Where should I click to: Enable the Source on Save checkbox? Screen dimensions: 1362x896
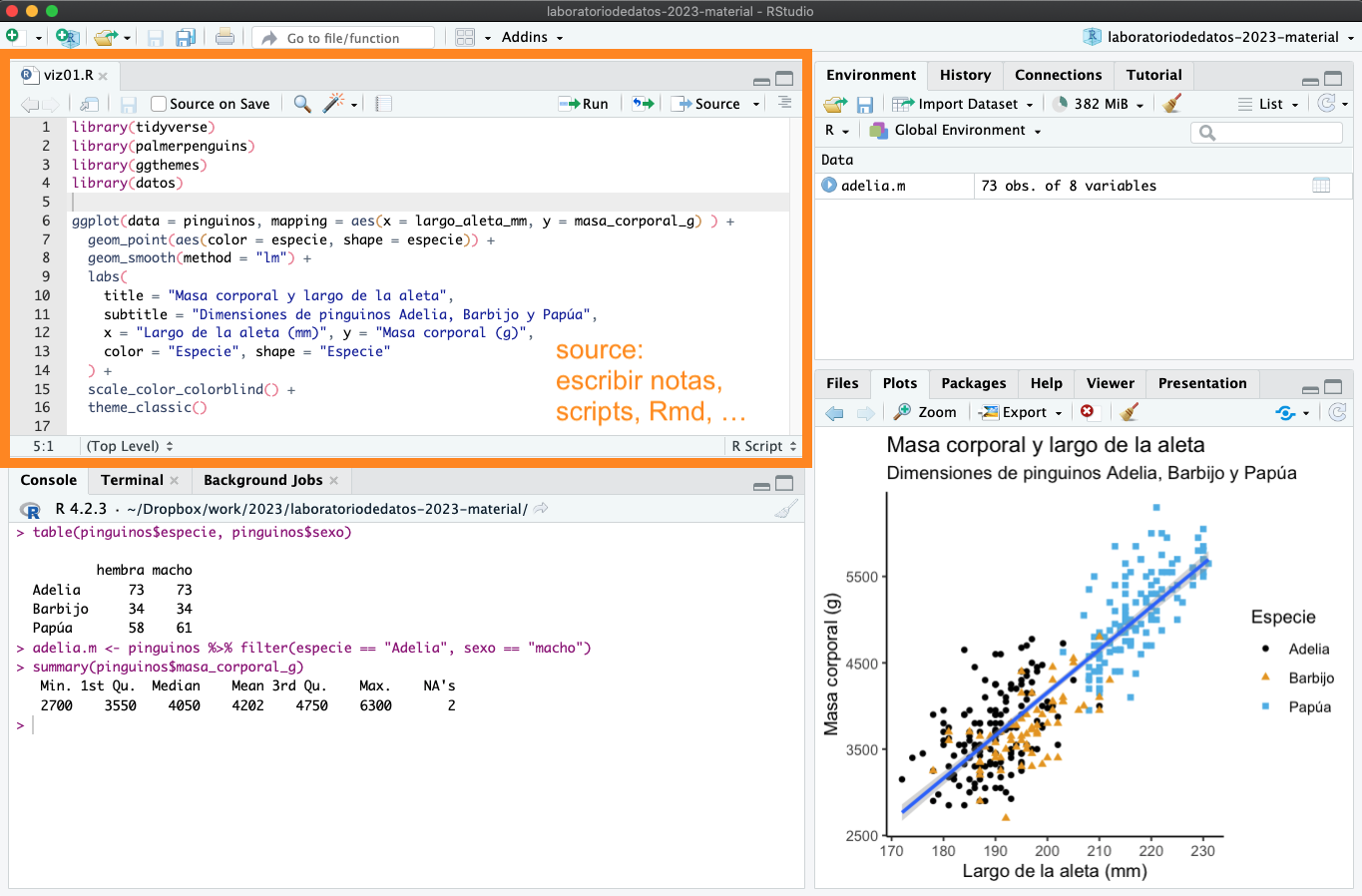159,104
